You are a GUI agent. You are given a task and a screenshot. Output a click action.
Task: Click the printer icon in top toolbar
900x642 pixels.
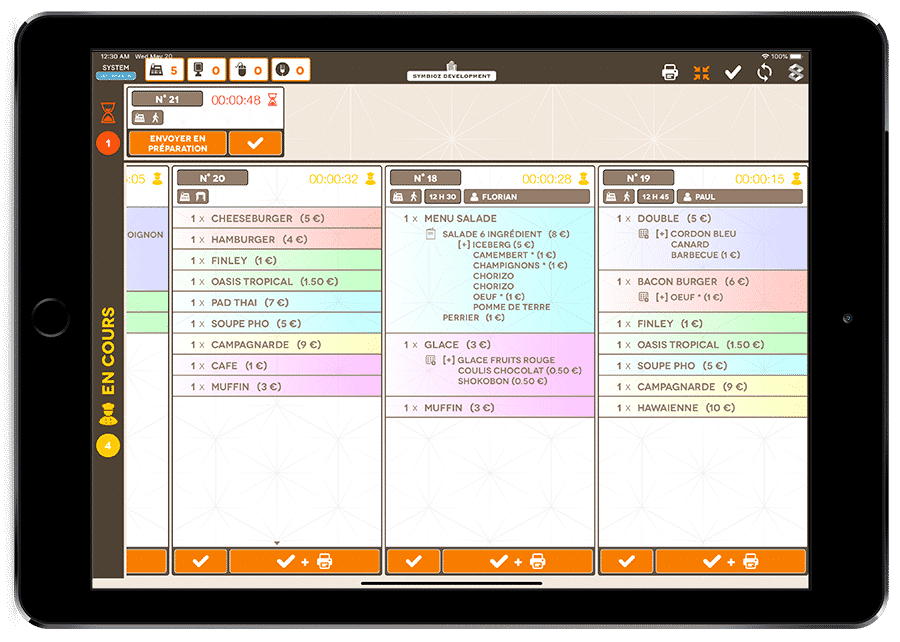[670, 72]
